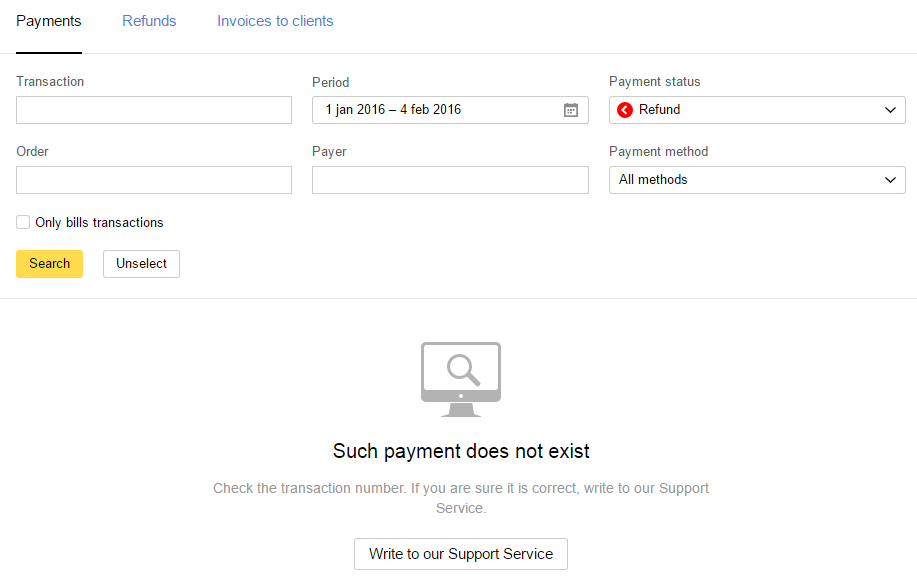Focus the Order input field
Screen dimensions: 917x581
coord(154,180)
